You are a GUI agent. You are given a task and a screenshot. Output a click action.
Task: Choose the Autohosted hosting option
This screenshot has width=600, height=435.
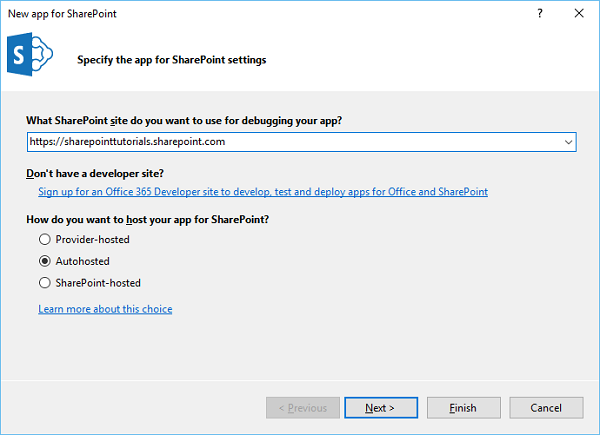(x=44, y=261)
